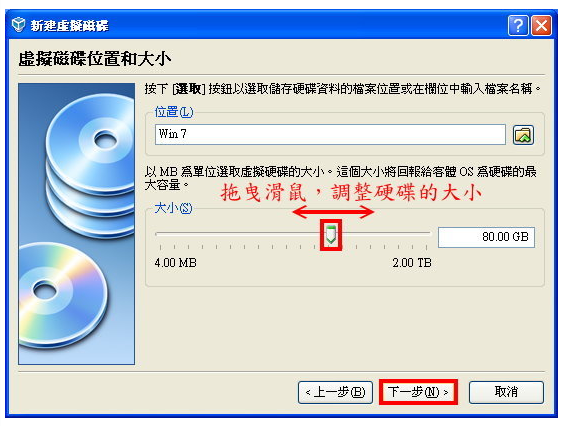Viewport: 571px width, 426px height.
Task: Click the VirtualBox cube icon in title bar
Action: coord(18,25)
